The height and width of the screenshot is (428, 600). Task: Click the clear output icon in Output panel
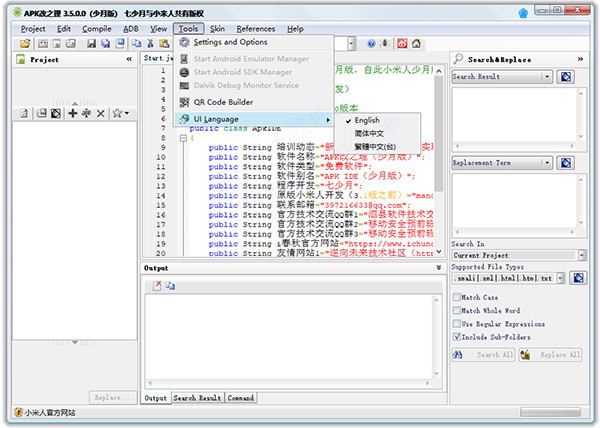pyautogui.click(x=157, y=286)
